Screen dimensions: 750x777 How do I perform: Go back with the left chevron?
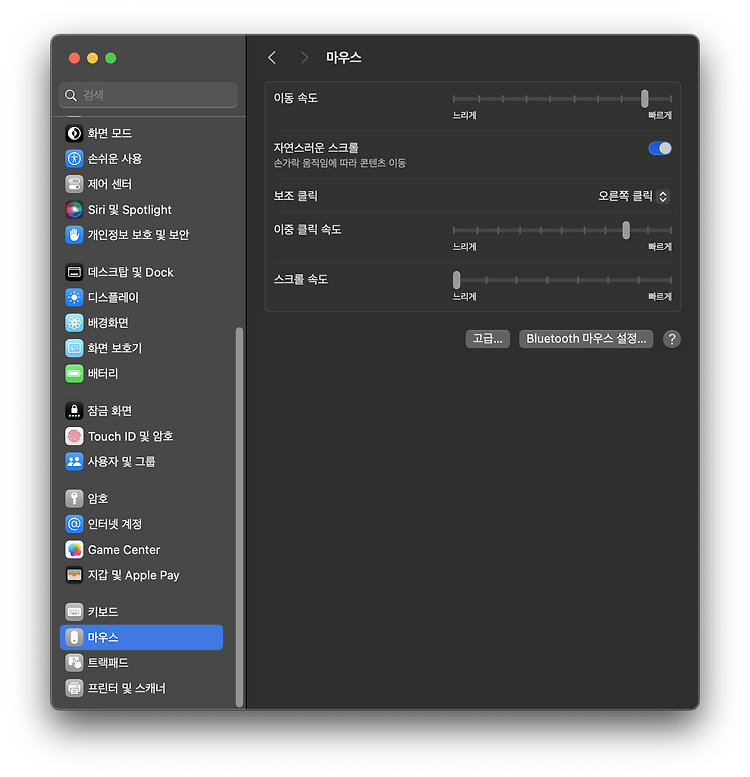[272, 58]
